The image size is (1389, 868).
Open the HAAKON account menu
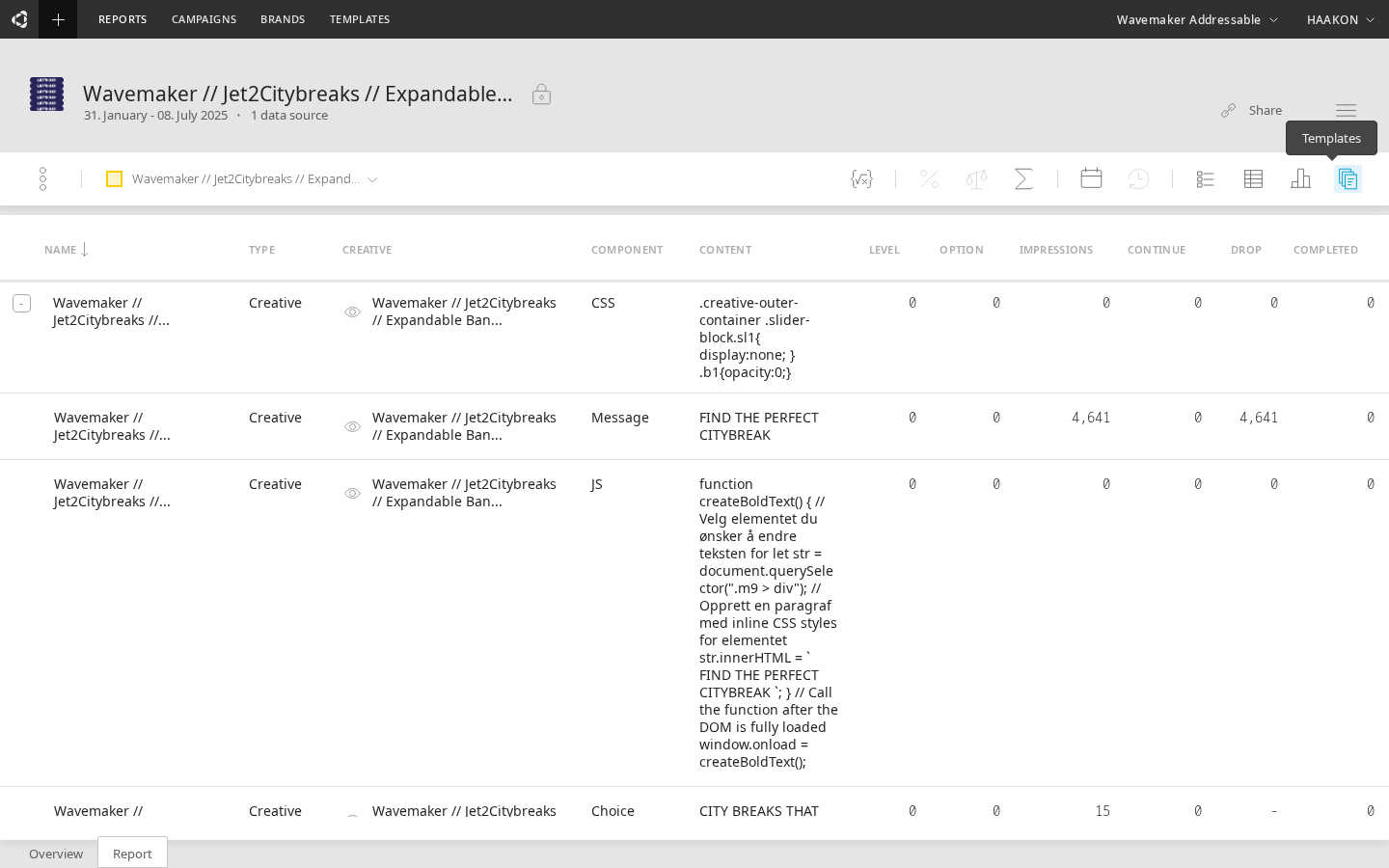point(1341,19)
